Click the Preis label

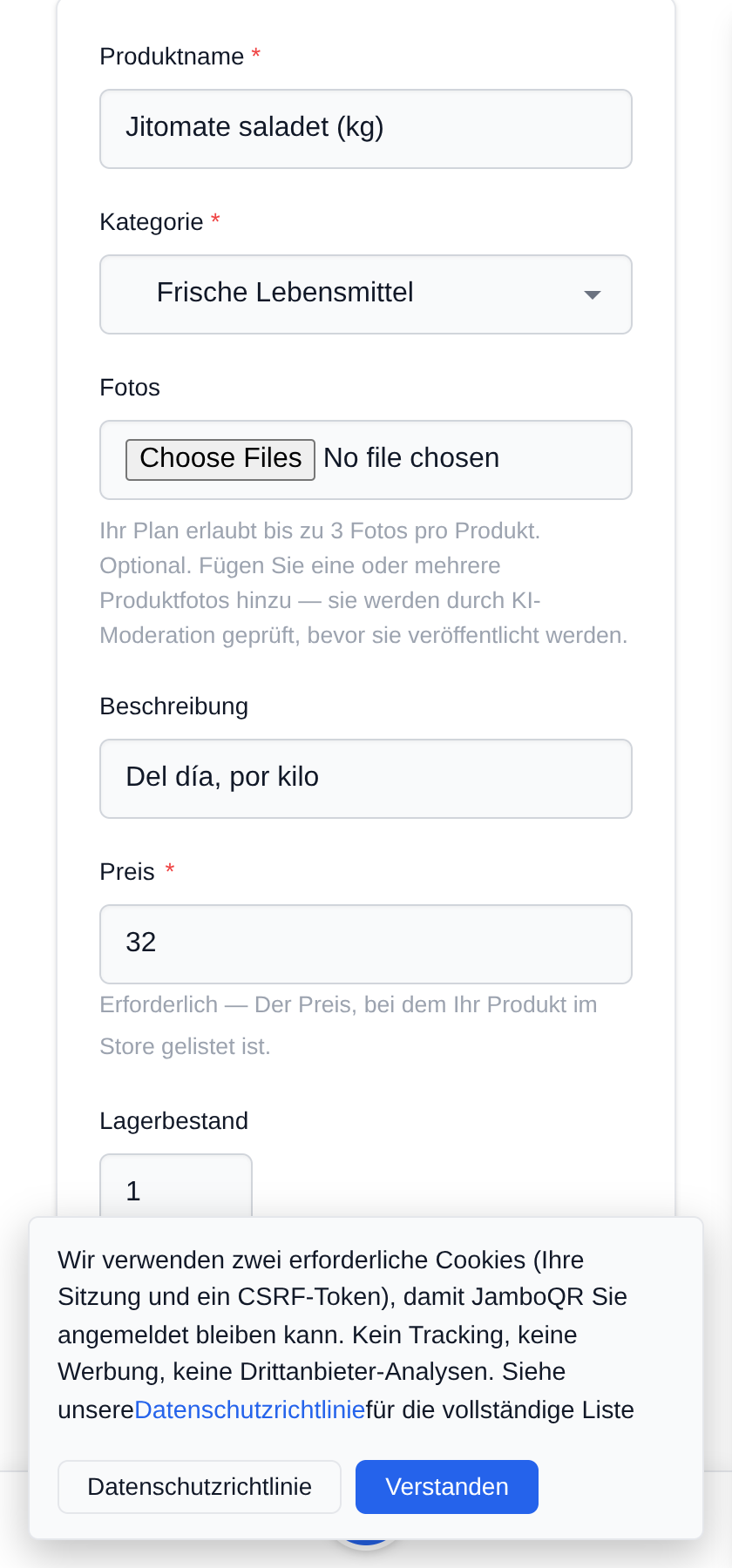[x=127, y=872]
